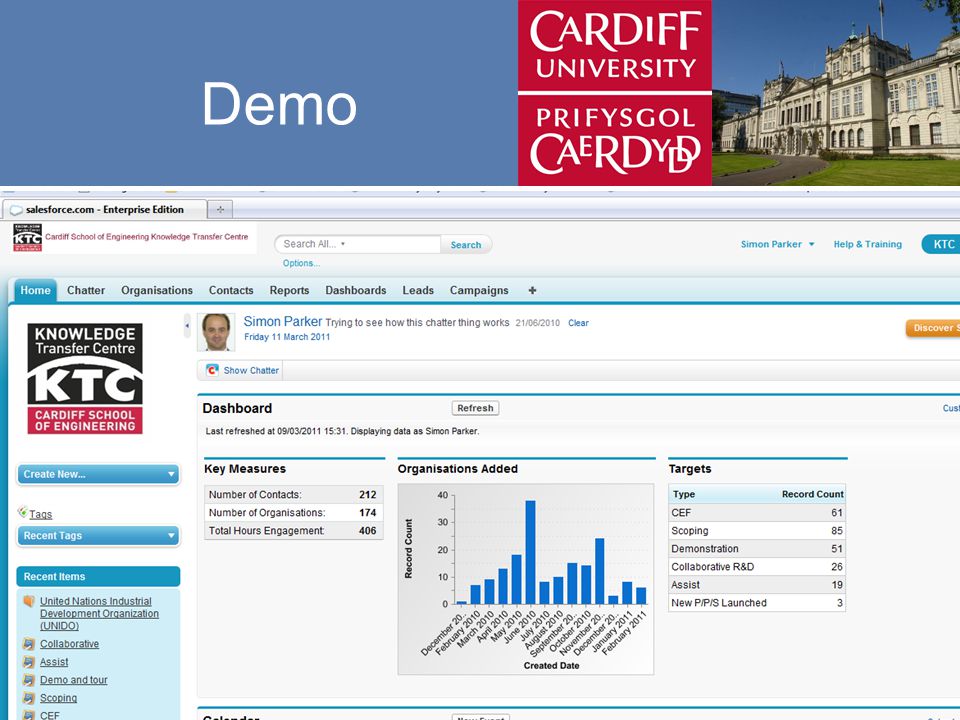
Task: Click the Assist row in Targets table
Action: (x=757, y=585)
